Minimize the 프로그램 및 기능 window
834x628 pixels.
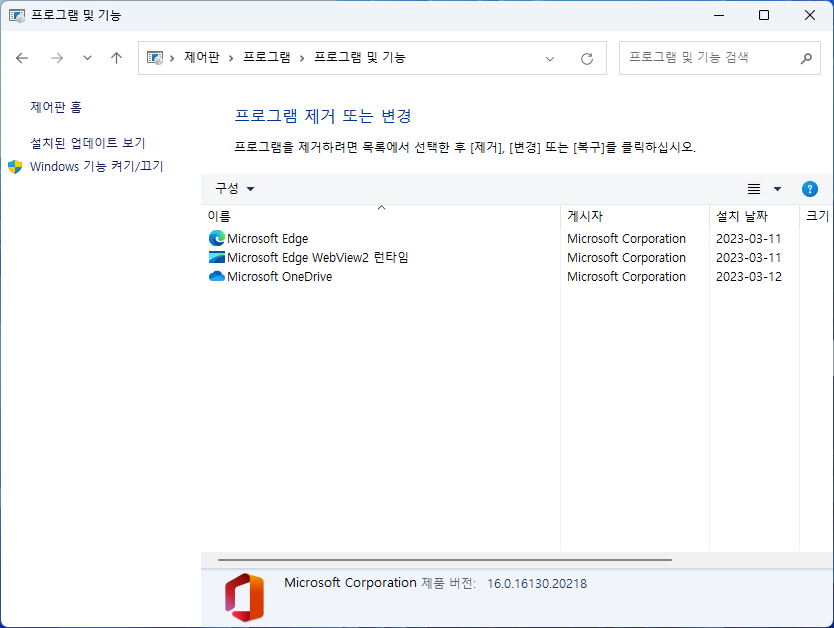coord(719,15)
